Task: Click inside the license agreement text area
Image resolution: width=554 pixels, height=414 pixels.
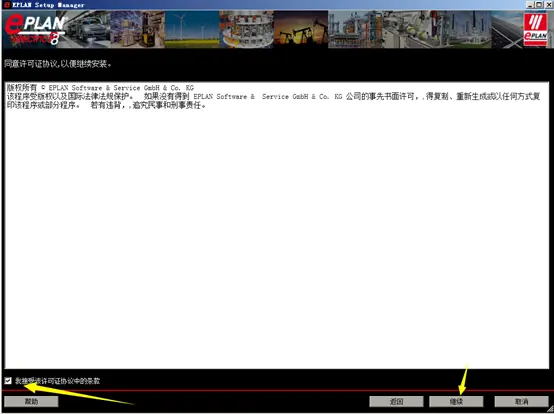Action: point(277,225)
